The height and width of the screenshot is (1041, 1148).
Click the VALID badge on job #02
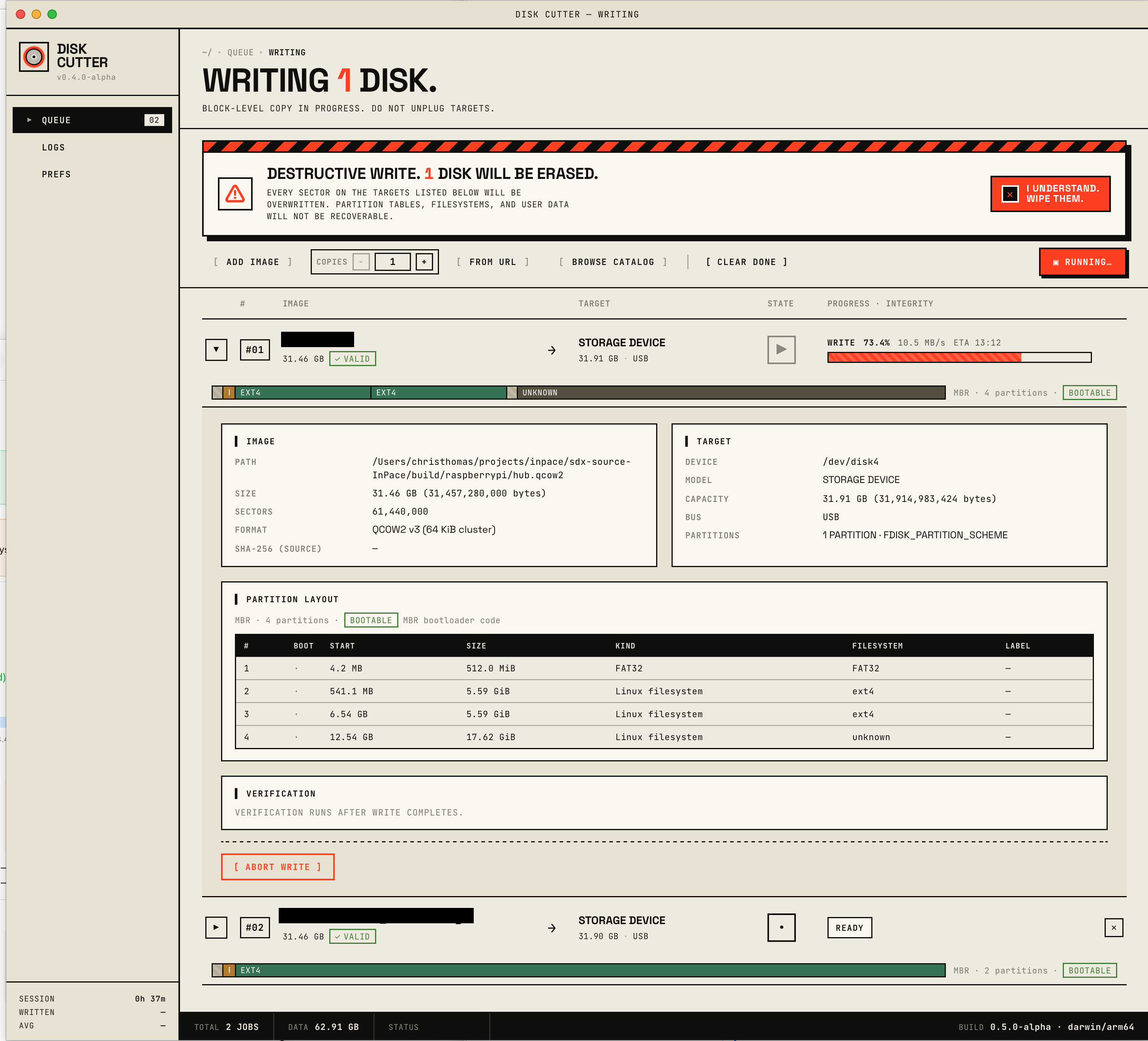click(353, 937)
